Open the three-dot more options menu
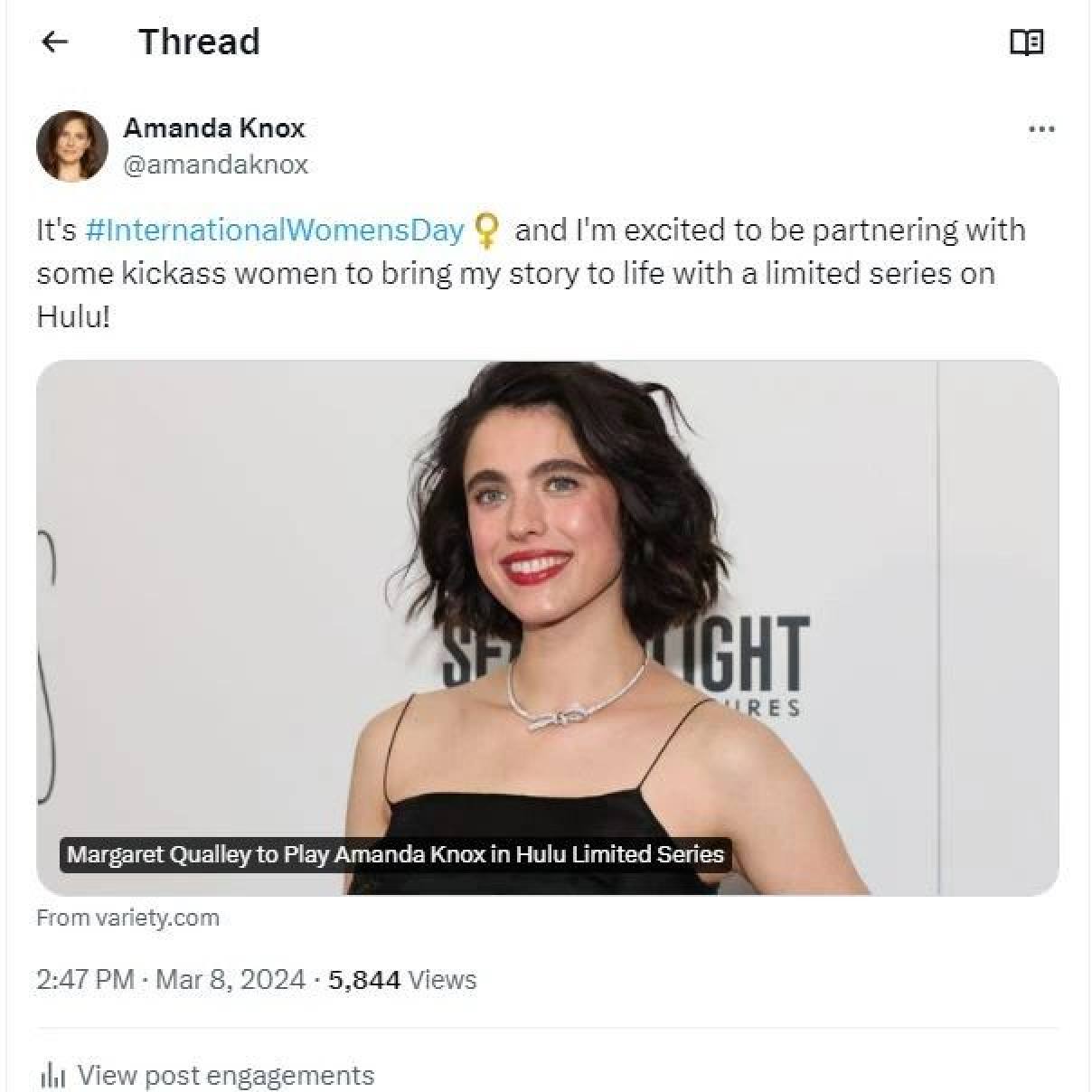1092x1092 pixels. pyautogui.click(x=1041, y=129)
